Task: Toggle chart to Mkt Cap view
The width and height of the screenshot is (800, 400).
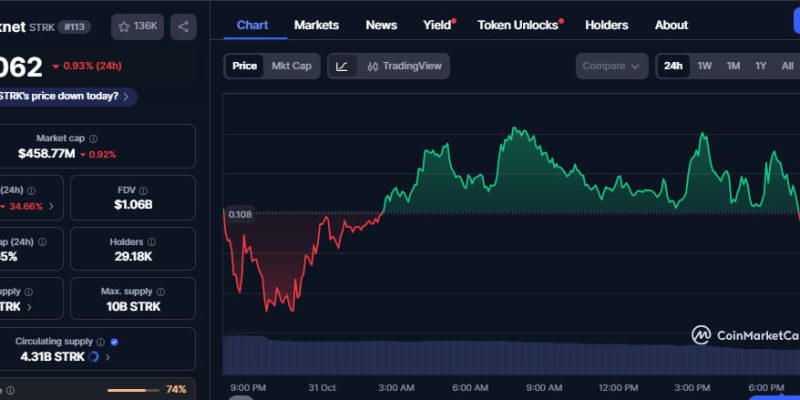Action: pos(291,66)
